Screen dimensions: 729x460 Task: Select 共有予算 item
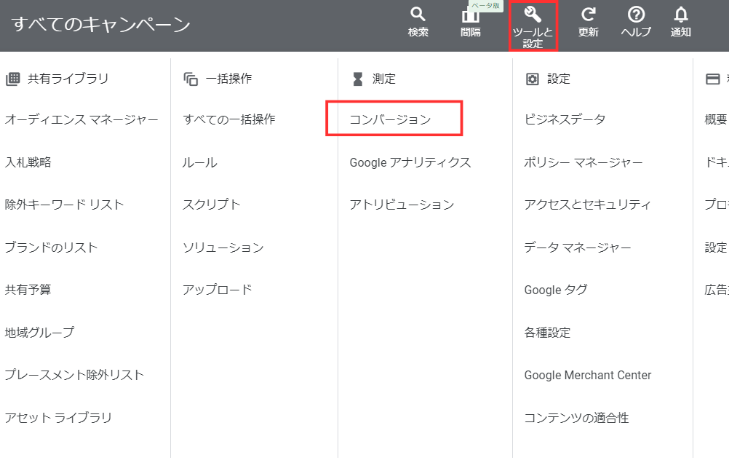[28, 290]
